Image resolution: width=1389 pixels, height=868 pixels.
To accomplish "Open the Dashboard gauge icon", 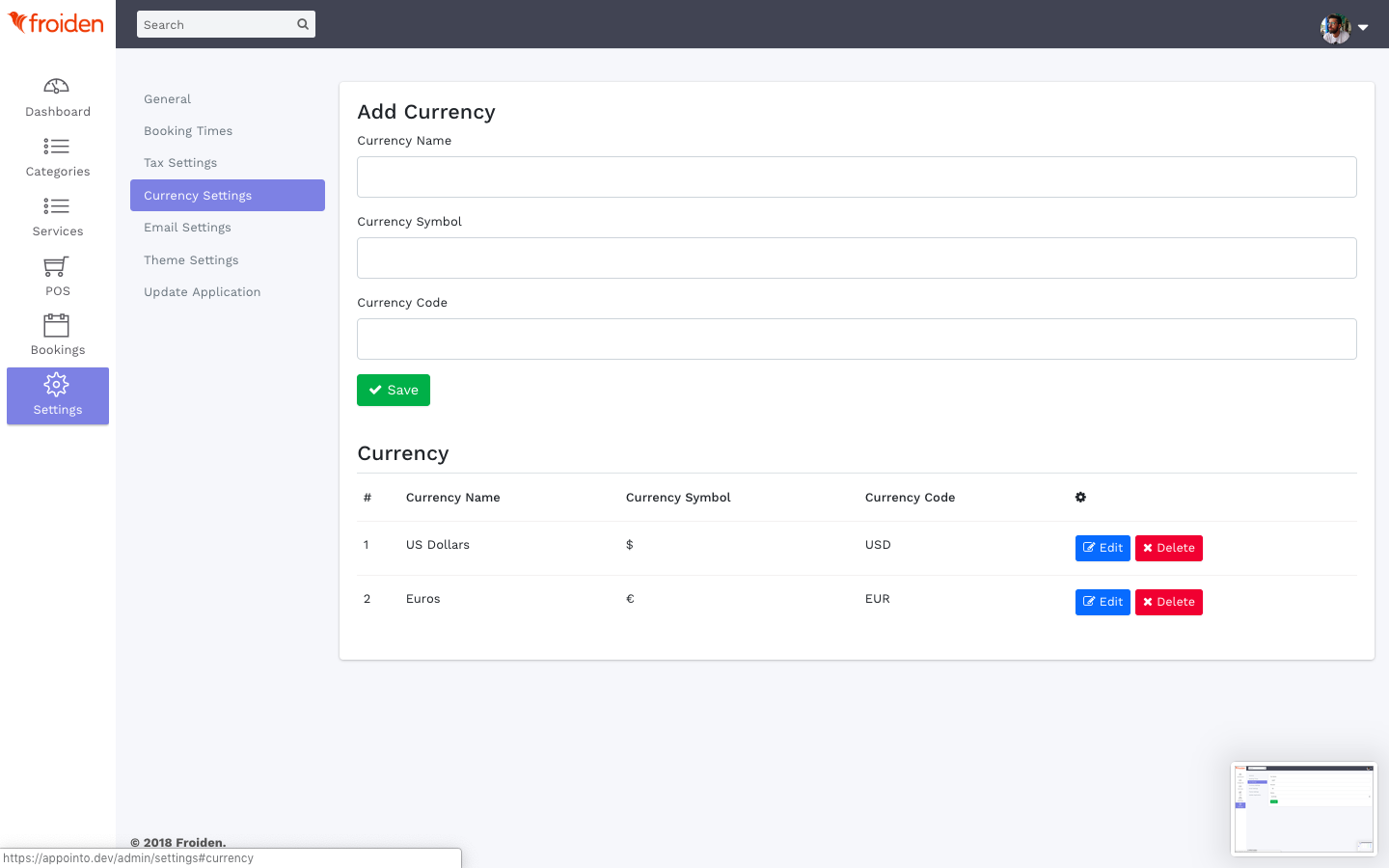I will click(57, 87).
